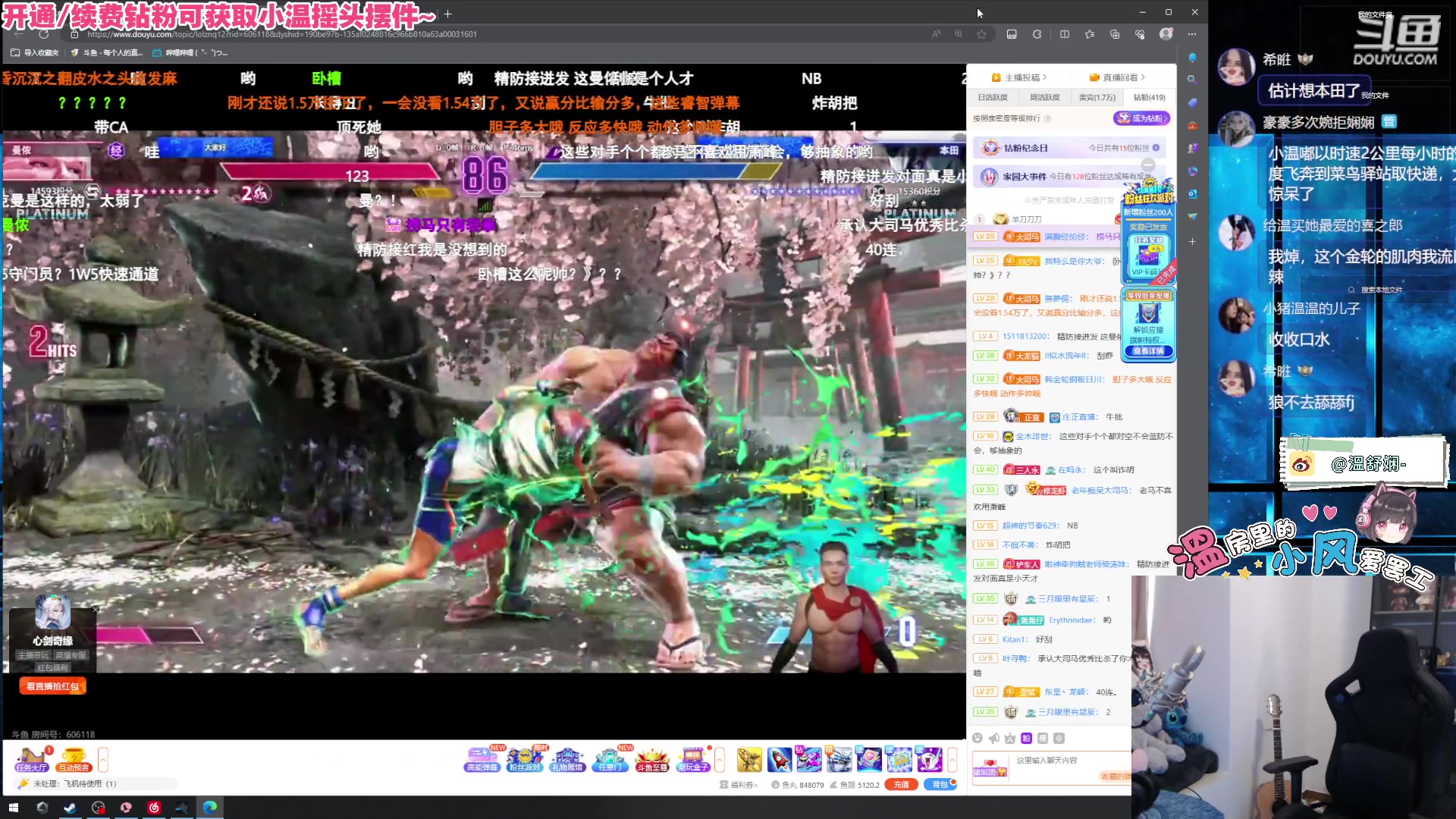Switch to the 日活跃度 tab
This screenshot has width=1456, height=819.
click(993, 97)
